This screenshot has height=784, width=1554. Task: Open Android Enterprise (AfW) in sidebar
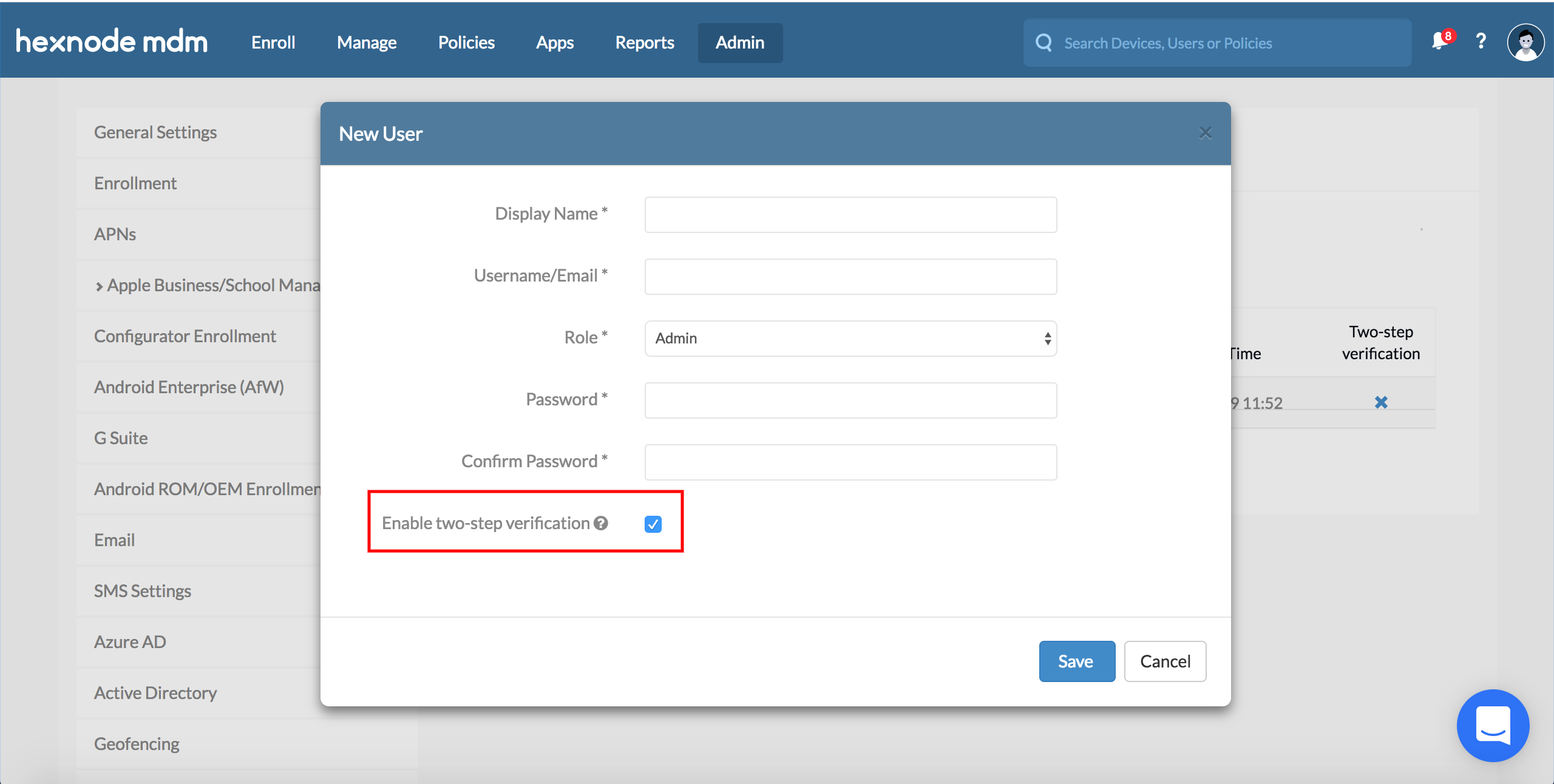tap(198, 387)
